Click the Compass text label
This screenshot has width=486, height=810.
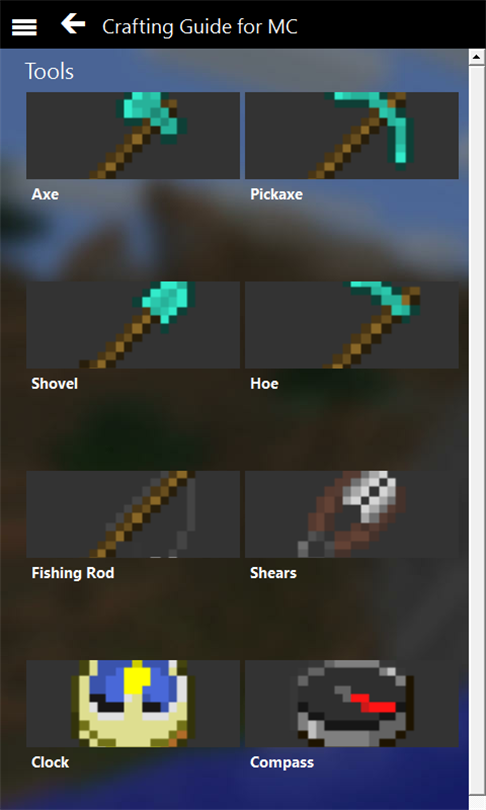click(x=282, y=762)
